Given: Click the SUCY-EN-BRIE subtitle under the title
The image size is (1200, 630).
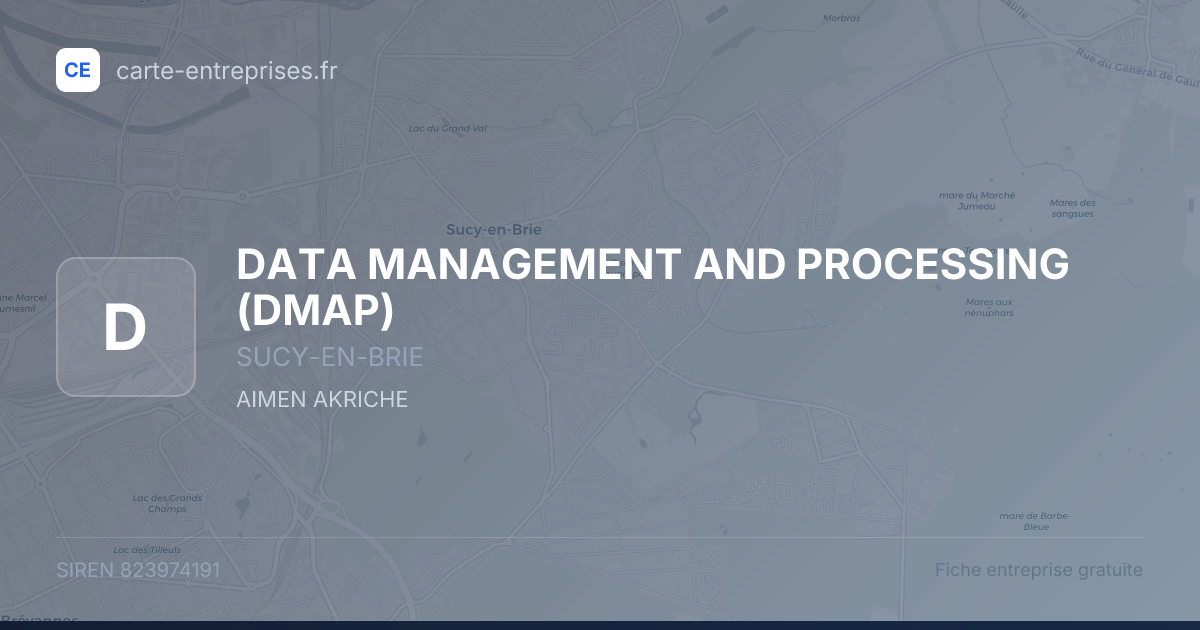Looking at the screenshot, I should [x=330, y=358].
